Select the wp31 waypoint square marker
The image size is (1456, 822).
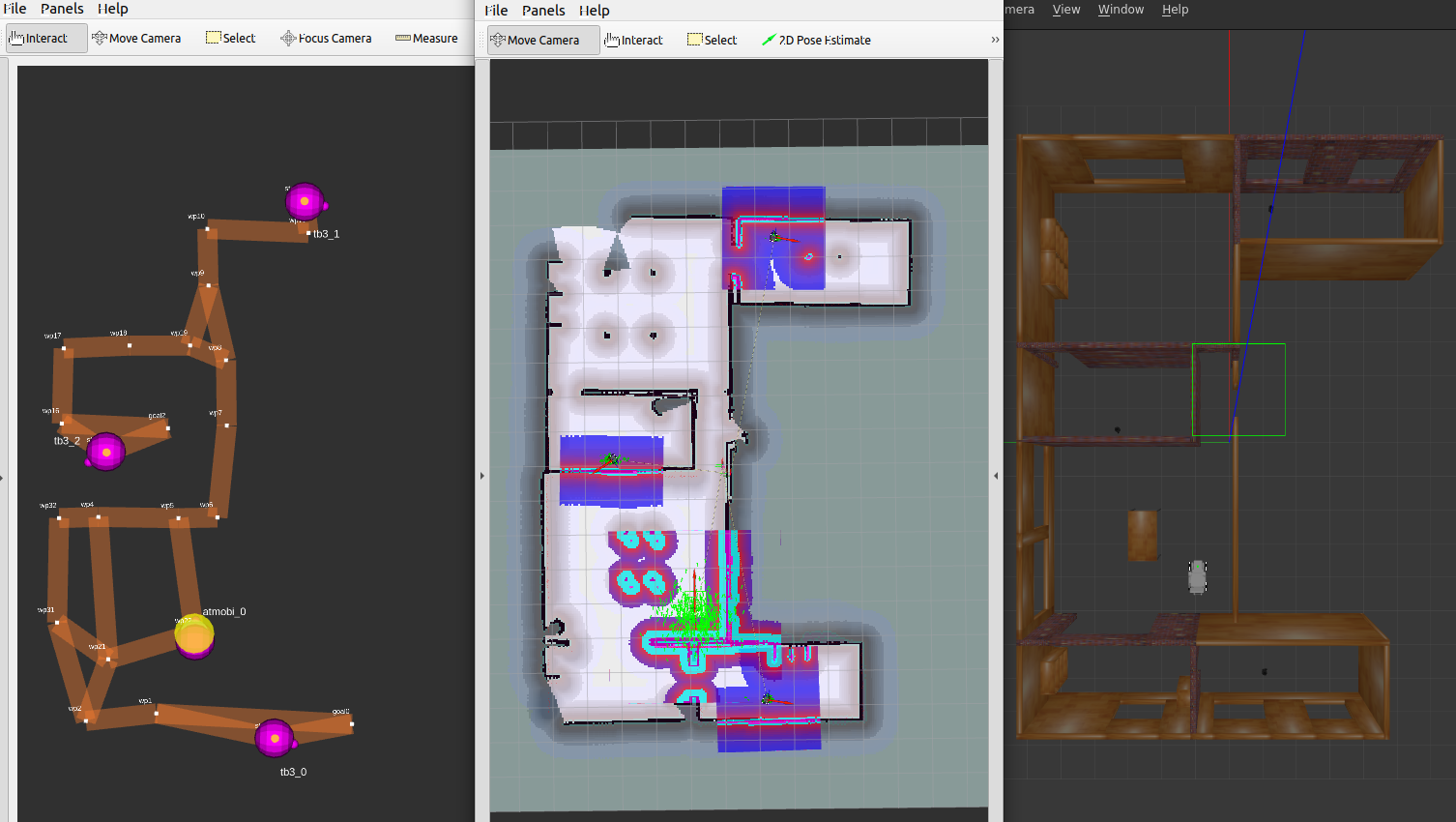coord(57,622)
